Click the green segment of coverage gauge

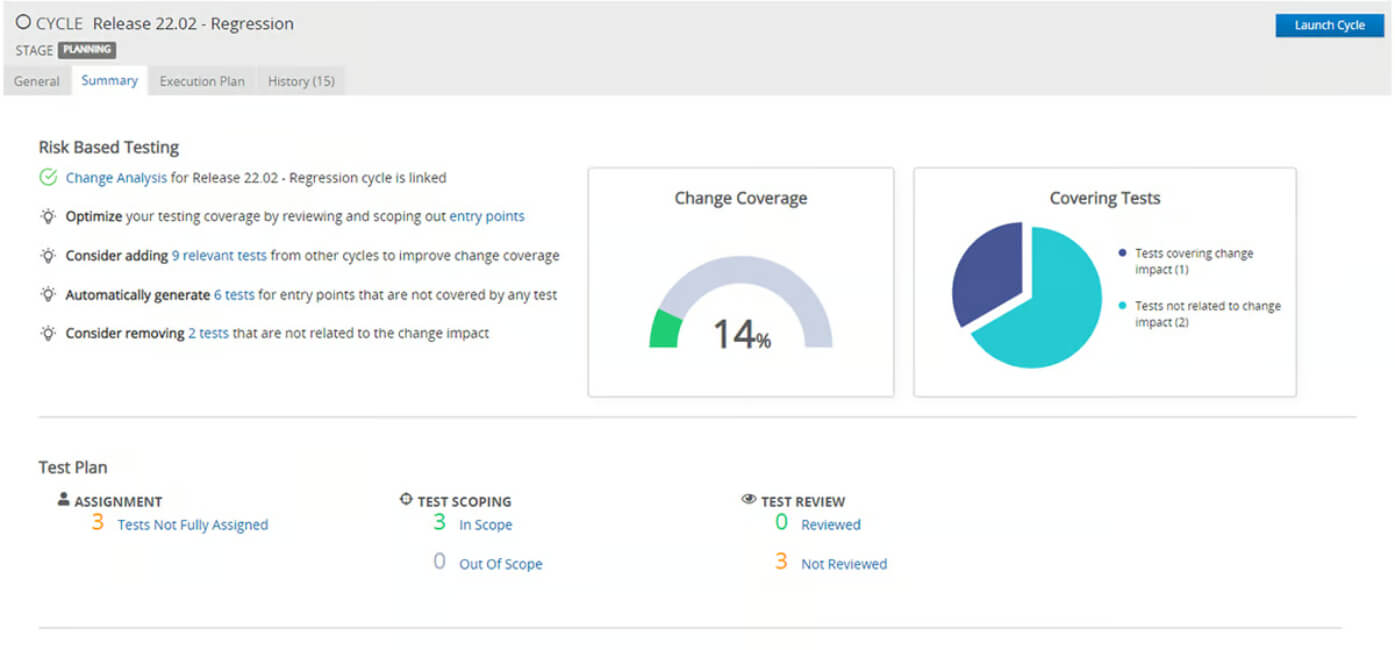coord(665,329)
